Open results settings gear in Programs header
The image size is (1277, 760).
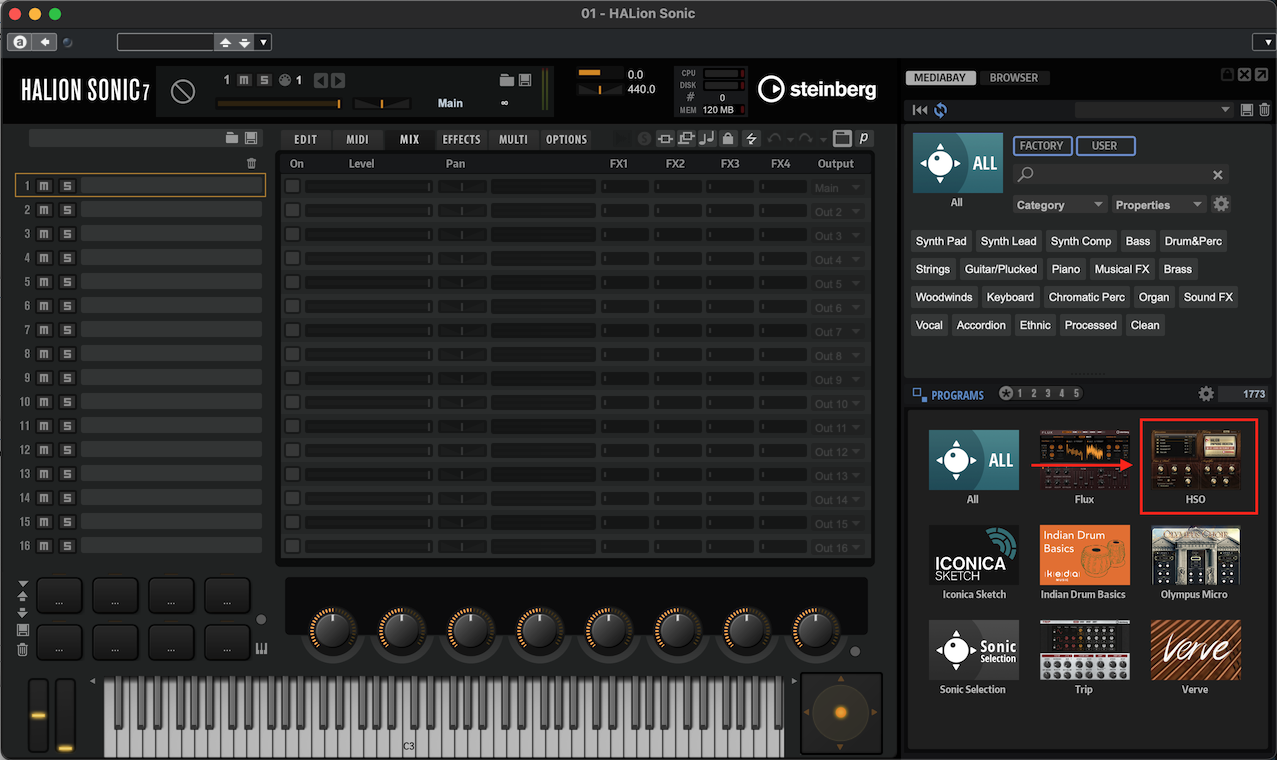pos(1206,394)
